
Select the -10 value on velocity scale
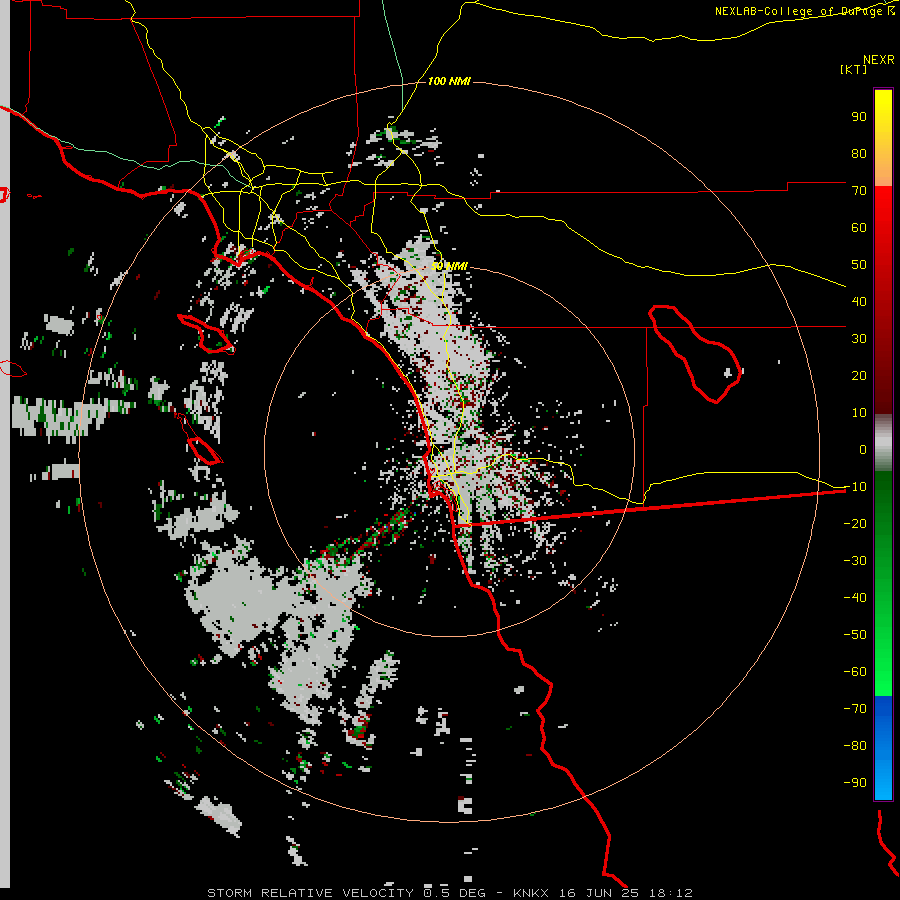click(x=855, y=487)
